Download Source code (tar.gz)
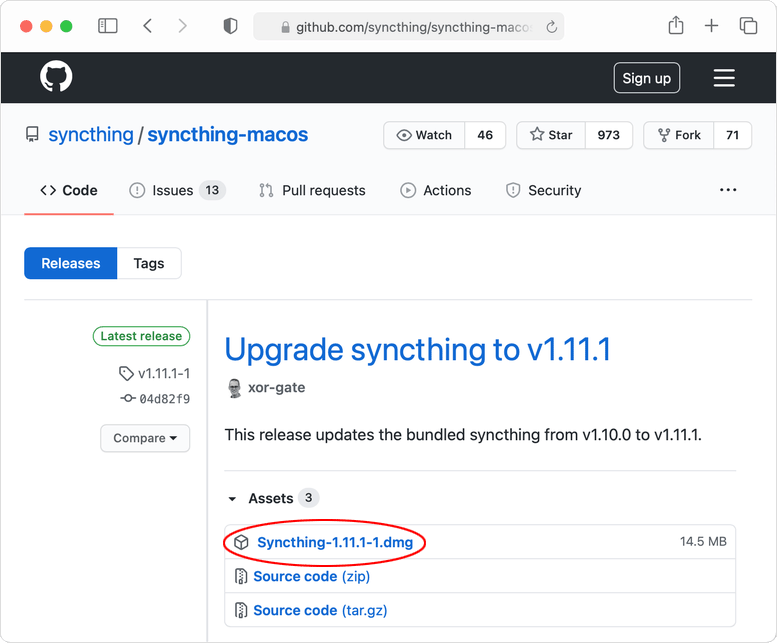Screen dimensions: 777x643 (320, 610)
